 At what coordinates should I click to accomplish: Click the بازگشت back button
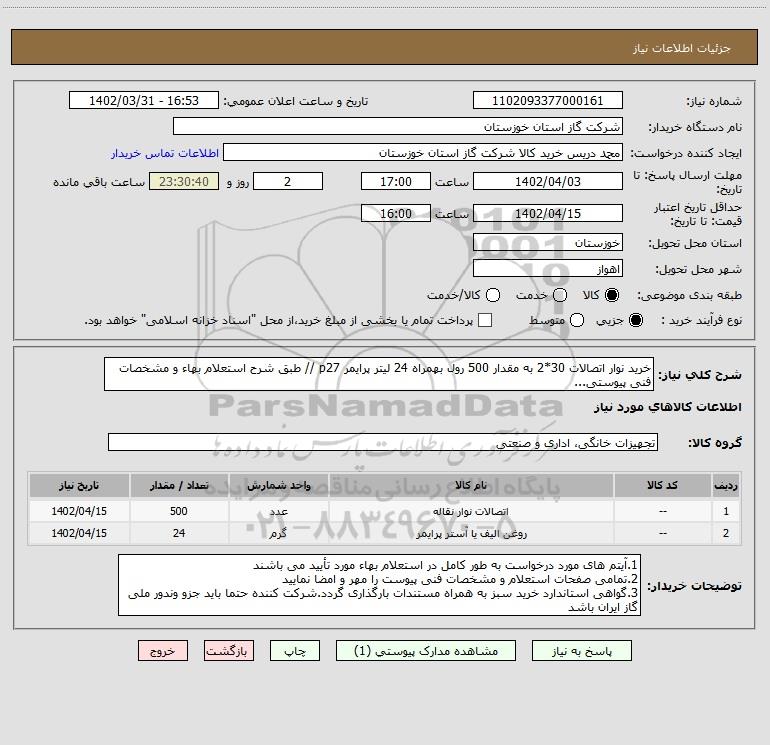click(x=229, y=651)
